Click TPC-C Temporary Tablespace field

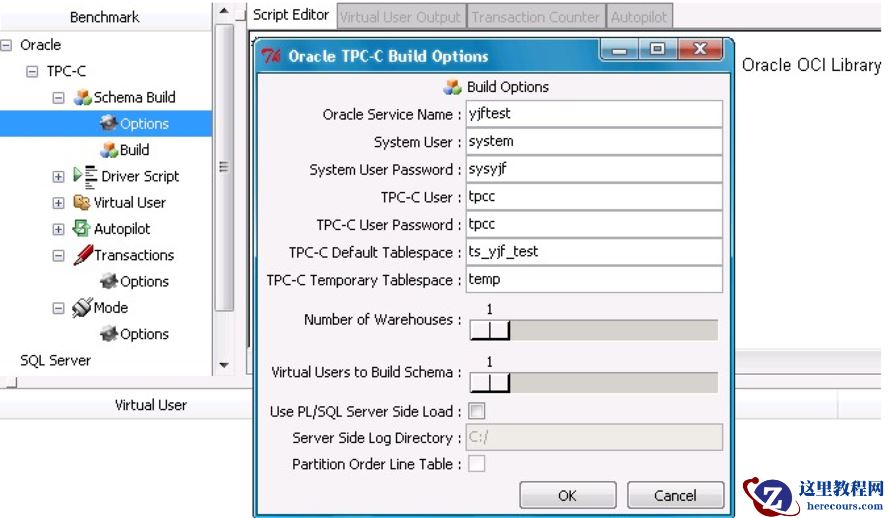(x=594, y=279)
